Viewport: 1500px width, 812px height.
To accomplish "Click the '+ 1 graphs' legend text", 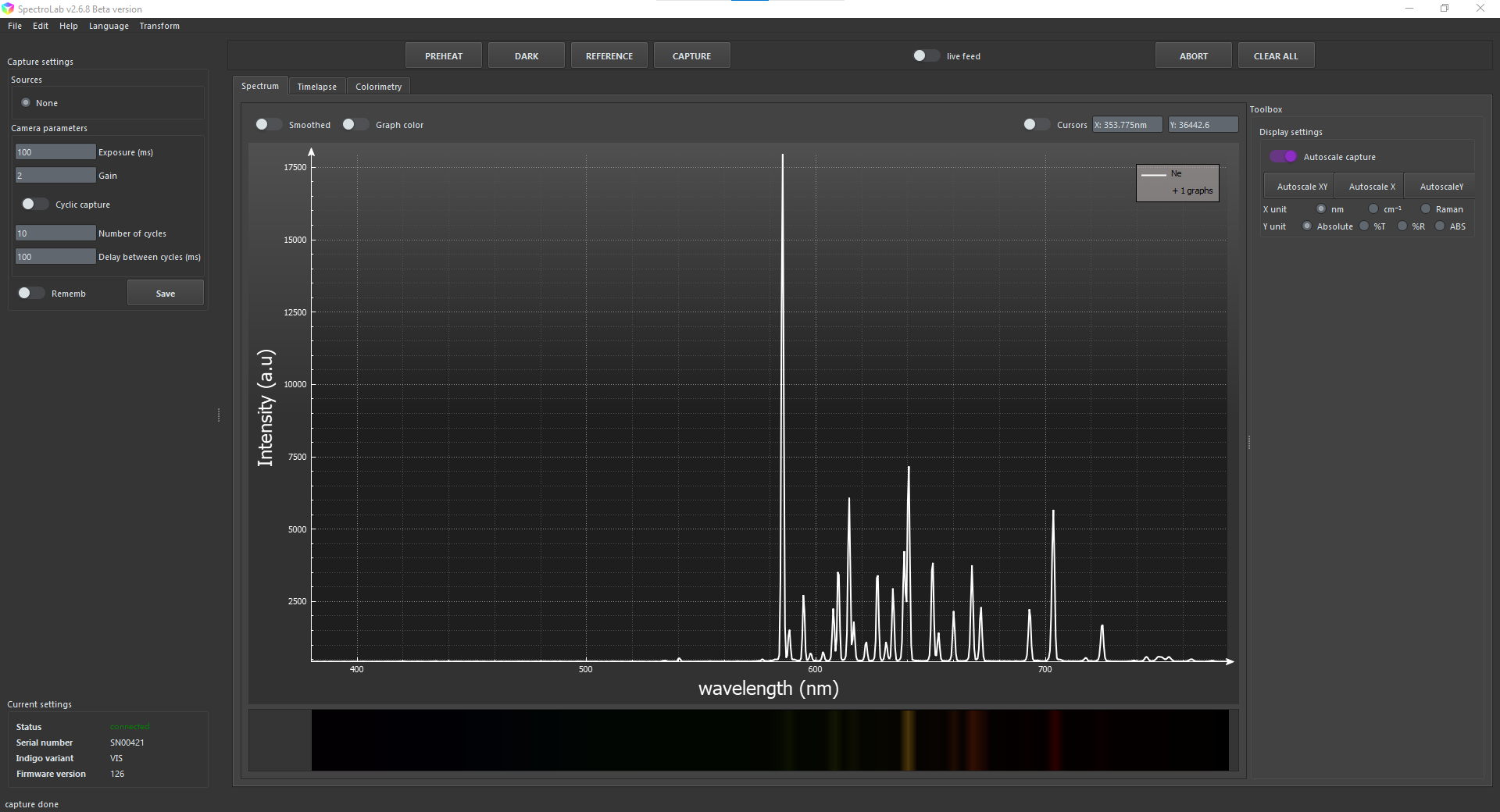I will (1192, 191).
